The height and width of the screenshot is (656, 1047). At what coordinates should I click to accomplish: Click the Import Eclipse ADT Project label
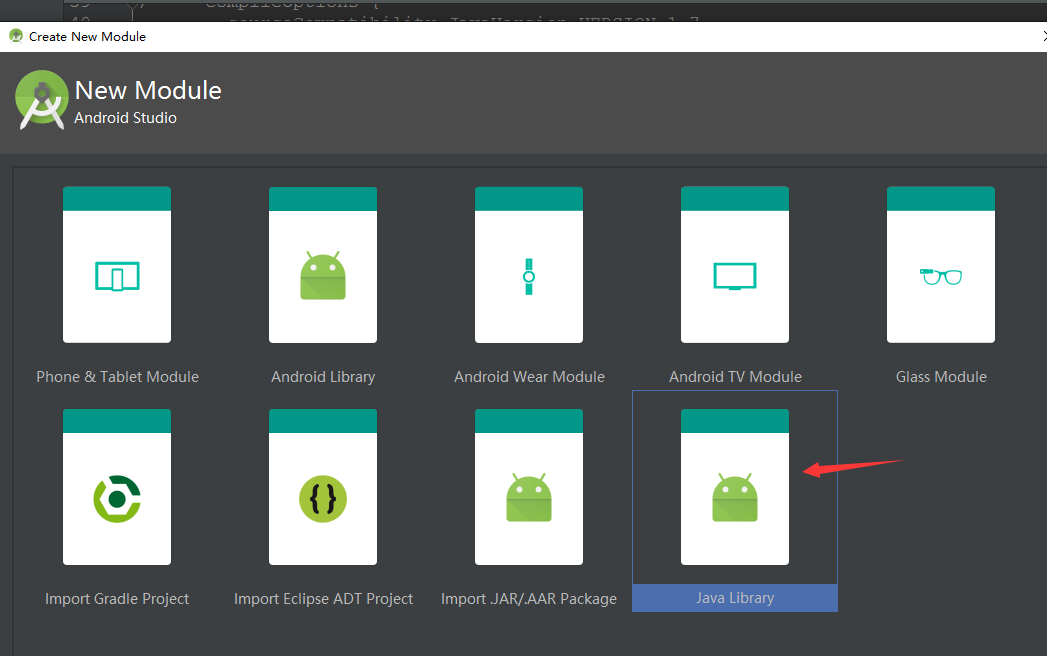(x=323, y=599)
